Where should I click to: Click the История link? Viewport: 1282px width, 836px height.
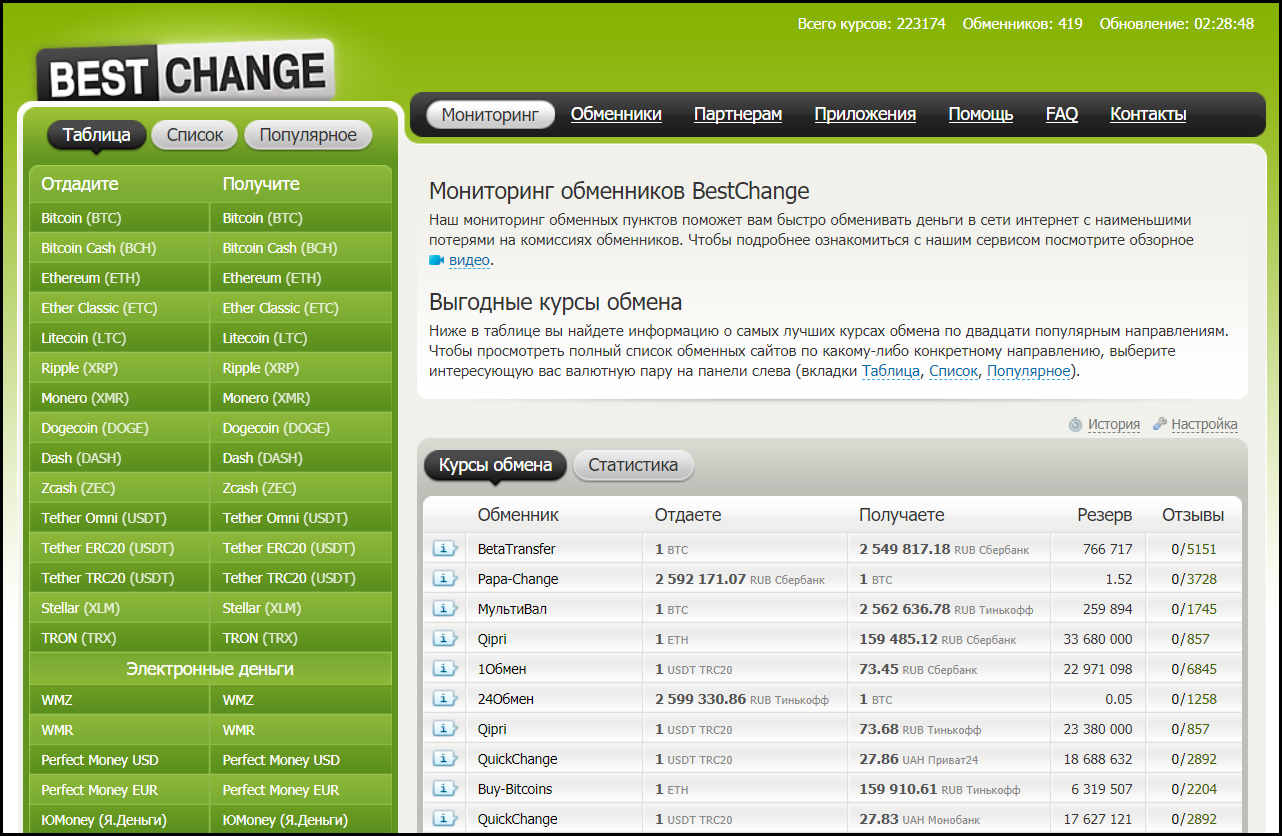[1114, 424]
